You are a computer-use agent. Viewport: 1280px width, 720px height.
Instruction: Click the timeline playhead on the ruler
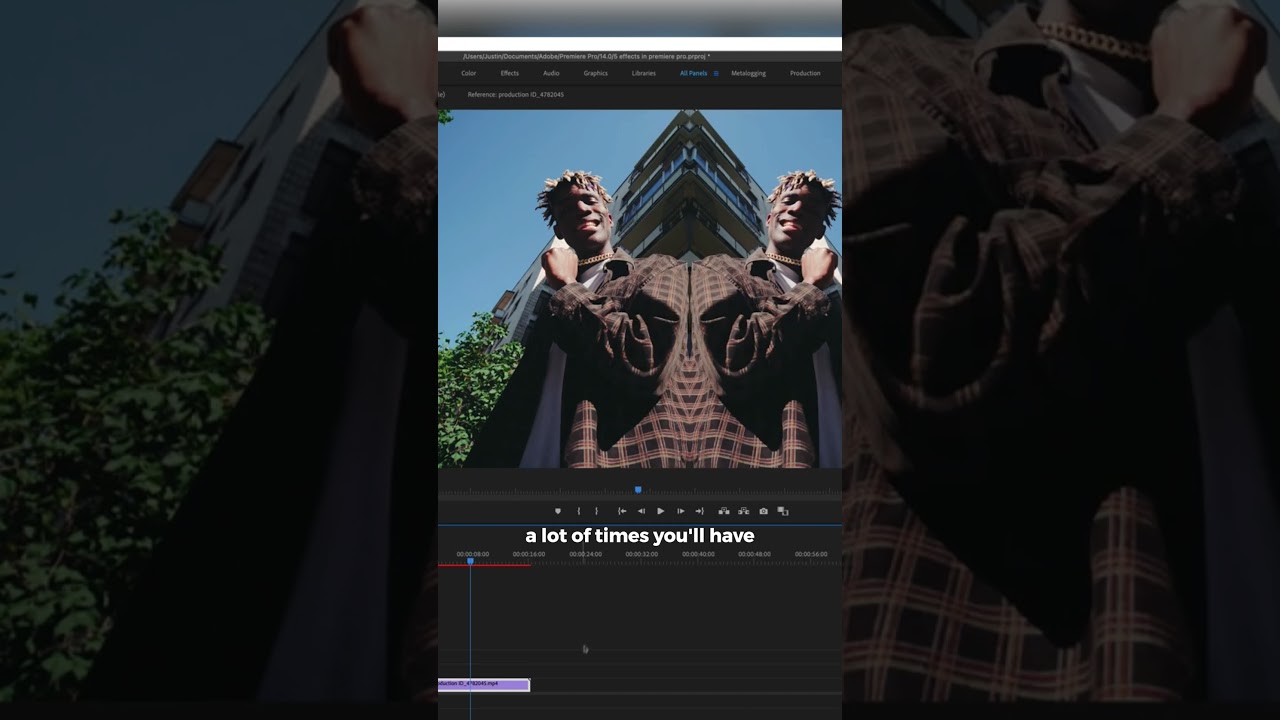(x=470, y=561)
